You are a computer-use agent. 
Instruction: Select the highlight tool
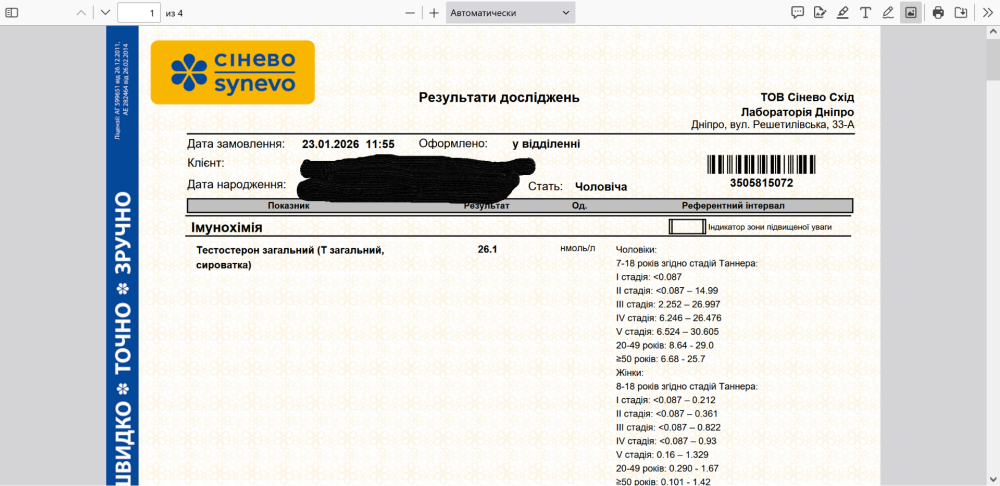pos(842,13)
